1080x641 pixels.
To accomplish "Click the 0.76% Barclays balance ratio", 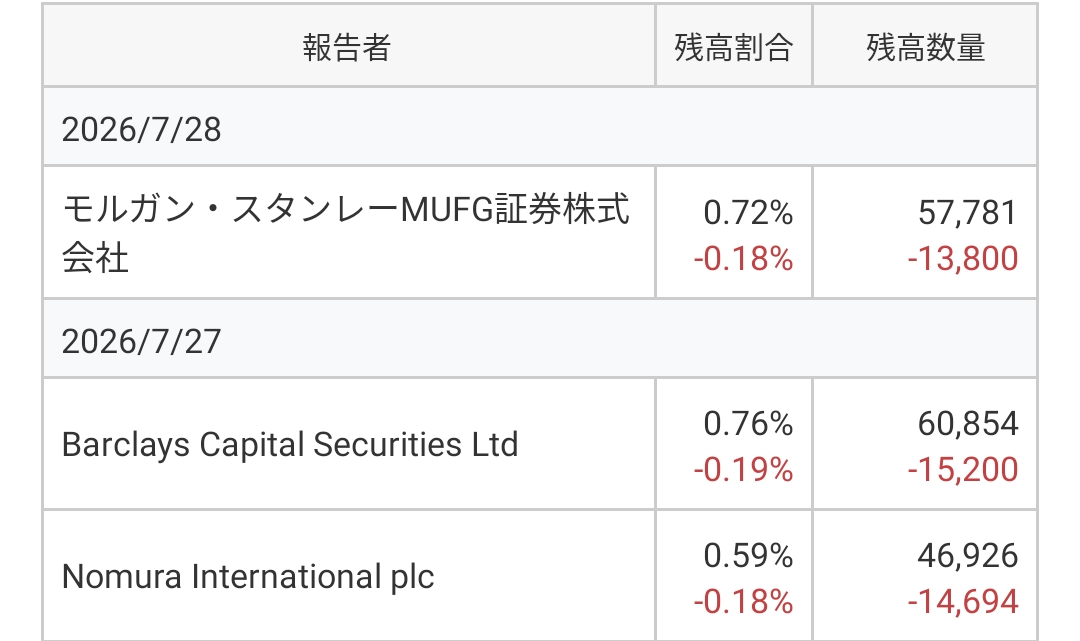I will [748, 423].
